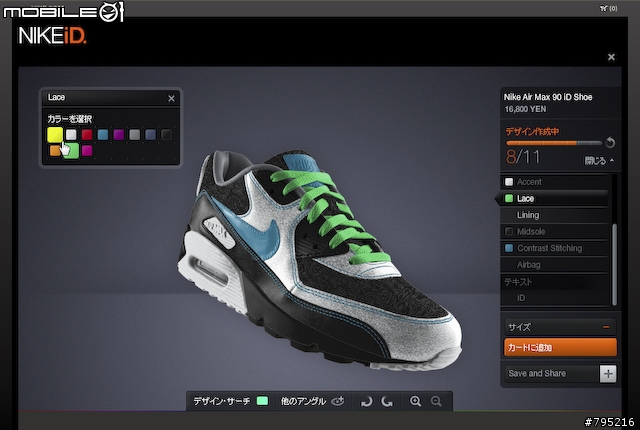Select the white lace color swatch
The image size is (640, 430).
(71, 135)
